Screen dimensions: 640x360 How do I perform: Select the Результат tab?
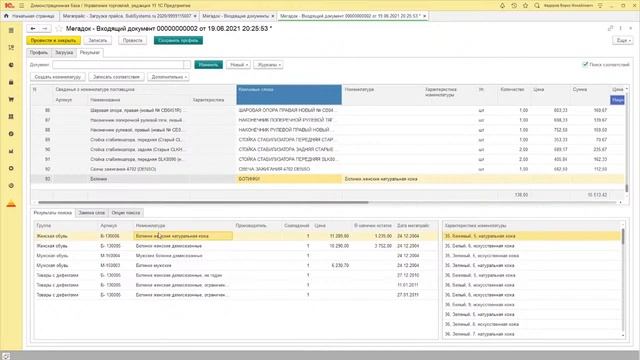(x=90, y=53)
